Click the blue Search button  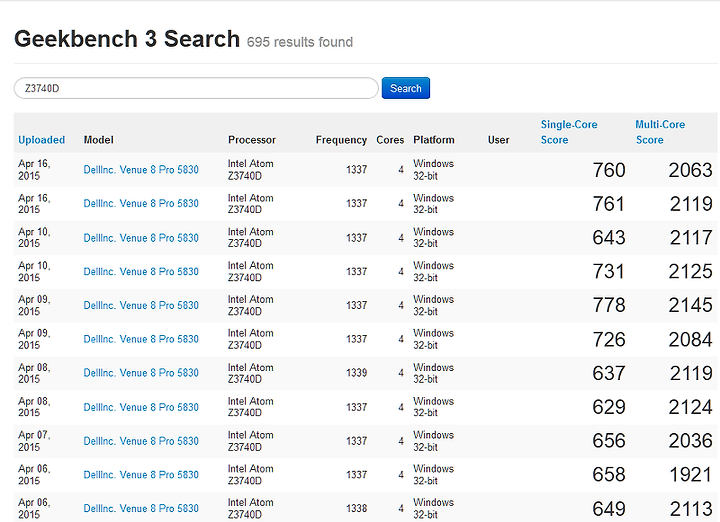coord(405,88)
